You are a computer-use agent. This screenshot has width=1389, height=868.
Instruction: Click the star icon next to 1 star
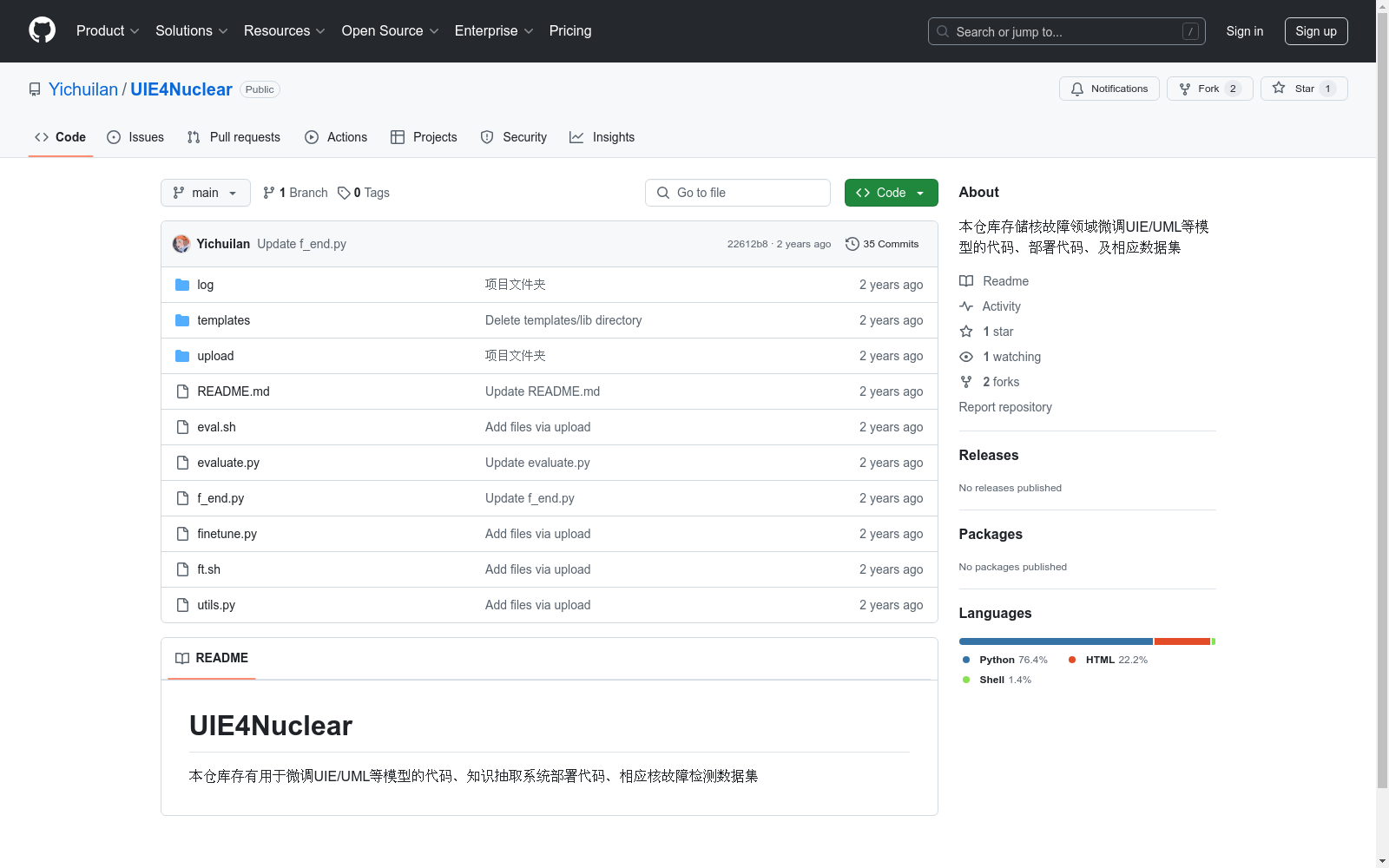point(966,332)
